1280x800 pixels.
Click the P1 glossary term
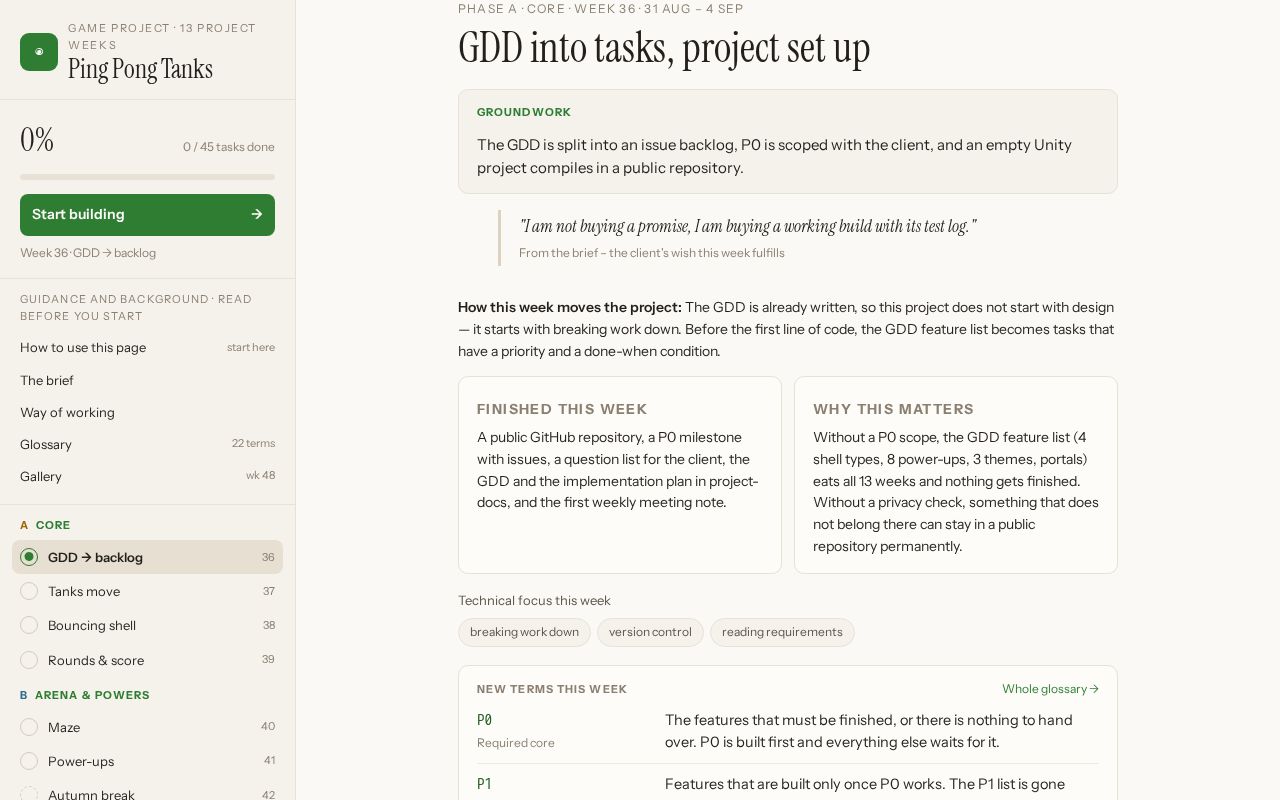click(x=484, y=784)
